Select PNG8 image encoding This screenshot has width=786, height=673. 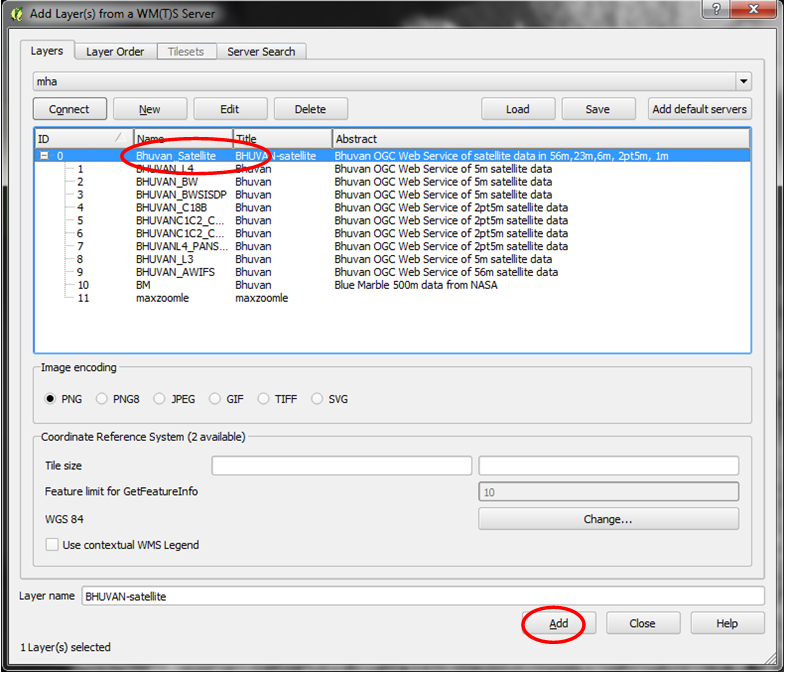(102, 399)
